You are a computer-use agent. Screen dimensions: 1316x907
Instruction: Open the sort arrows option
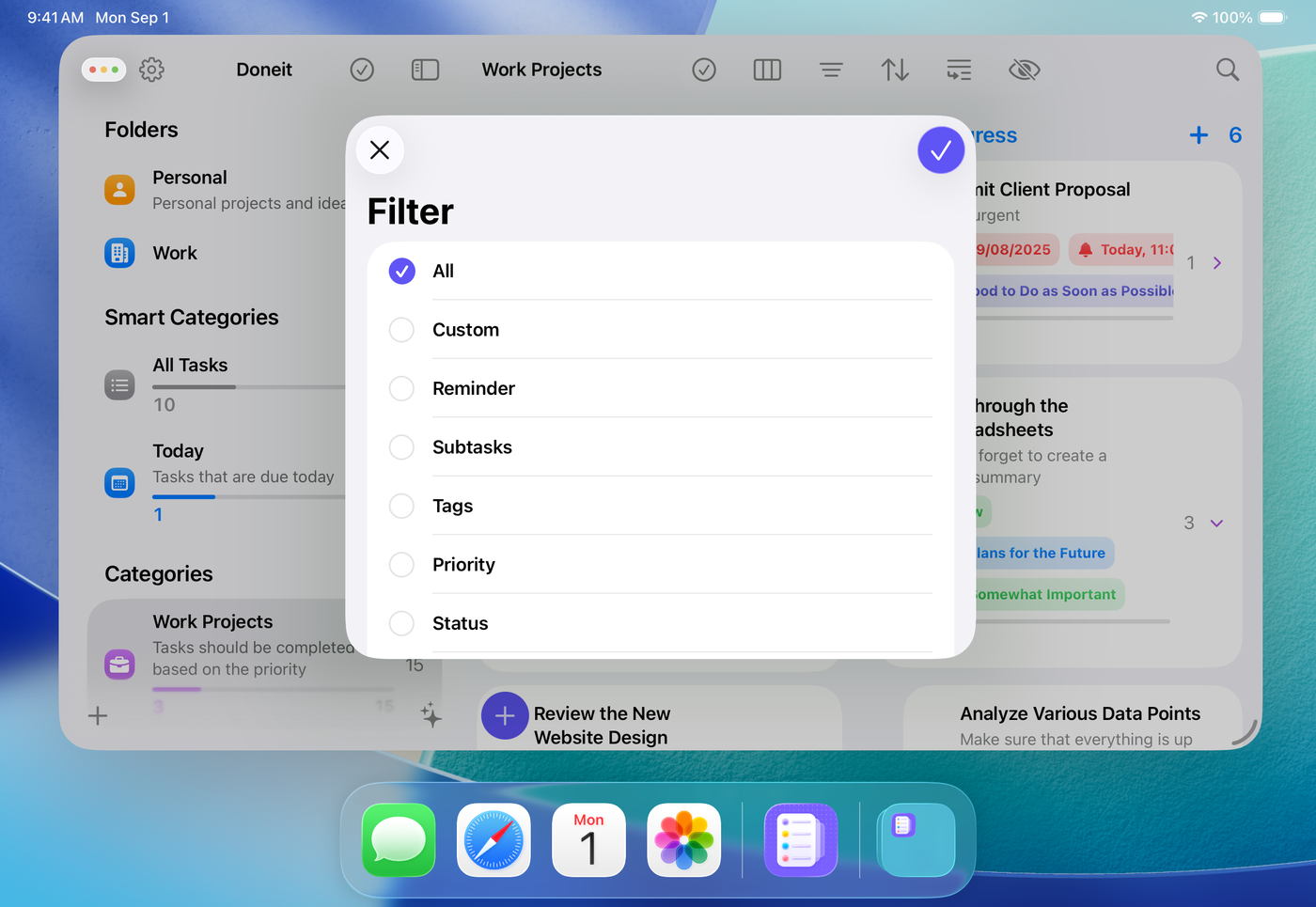(895, 70)
